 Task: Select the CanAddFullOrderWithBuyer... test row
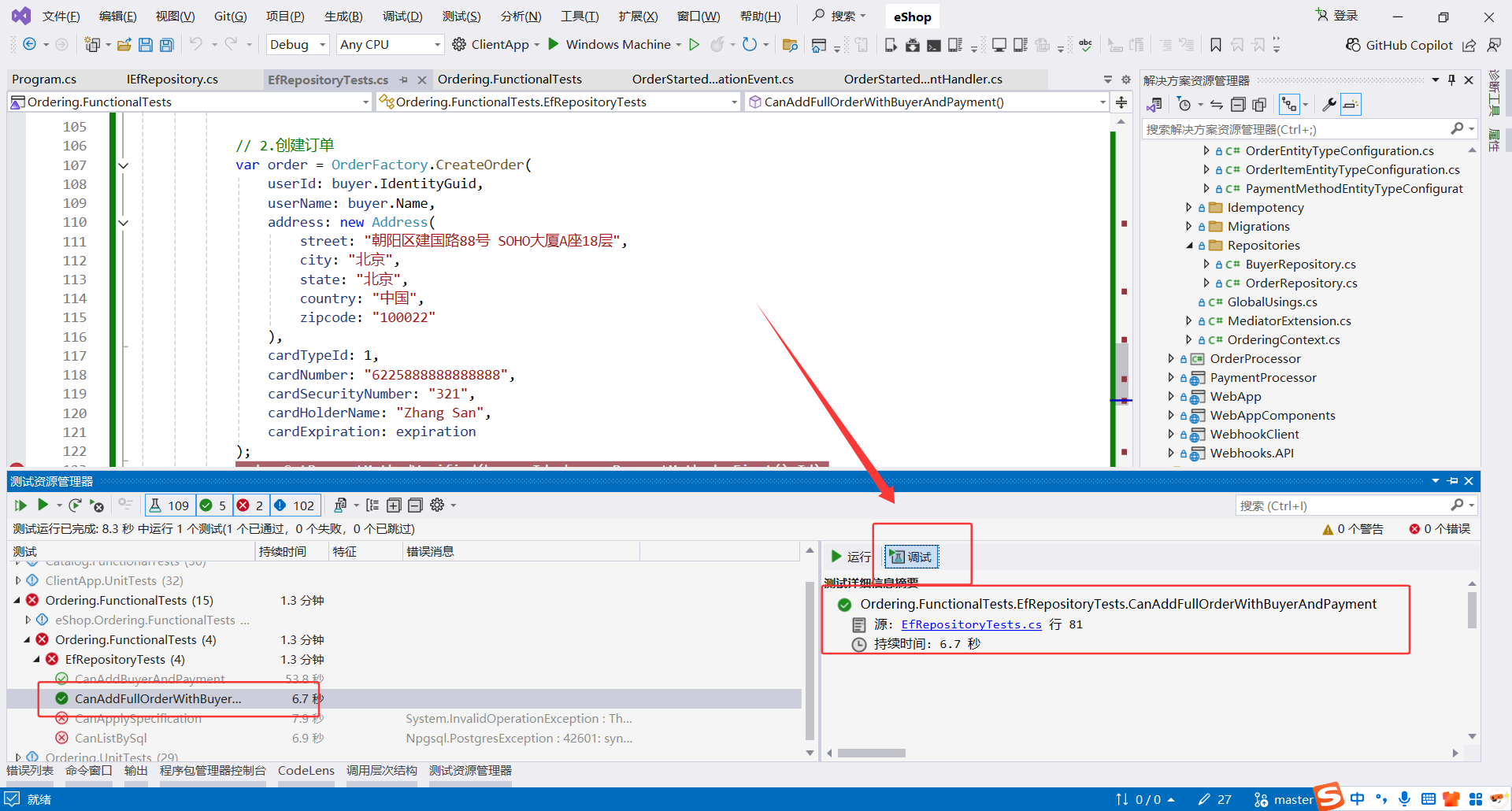coord(404,699)
